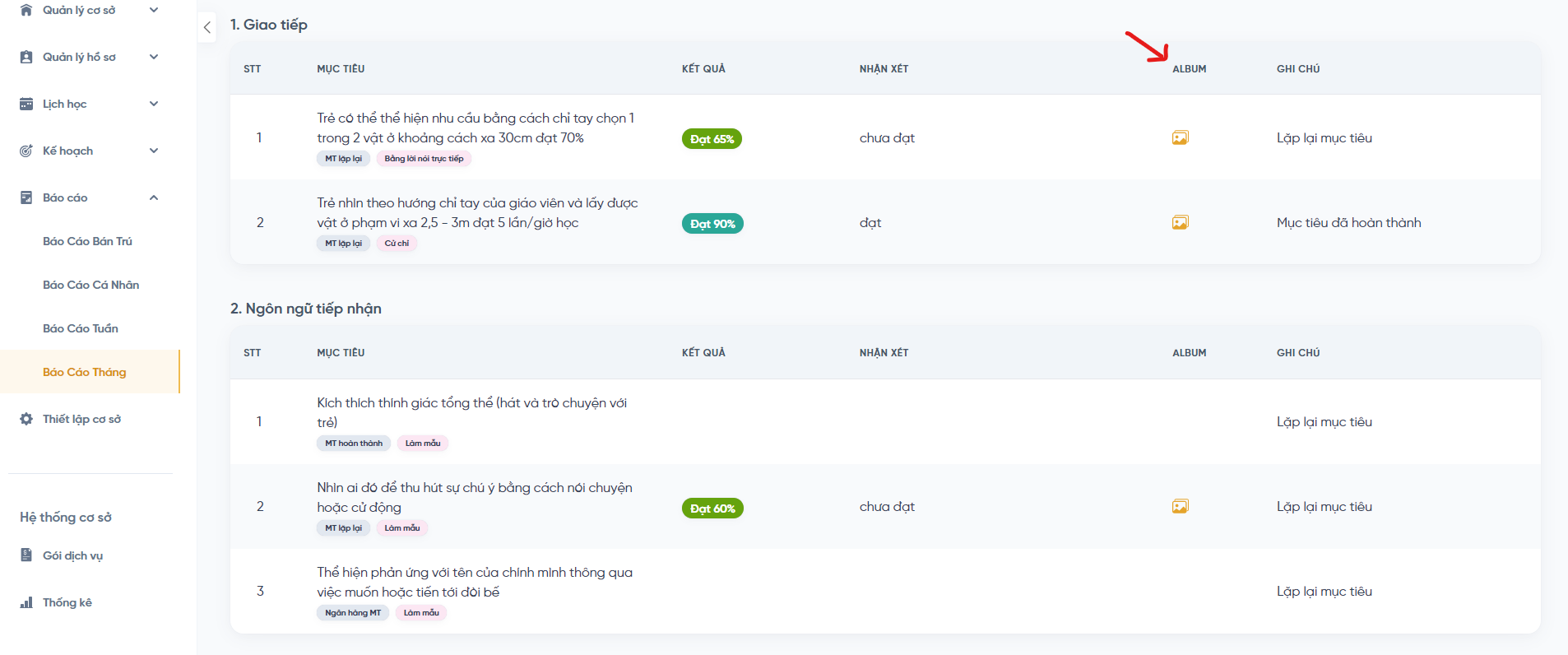1568x655 pixels.
Task: Collapse the Báo cáo menu section
Action: tap(154, 197)
